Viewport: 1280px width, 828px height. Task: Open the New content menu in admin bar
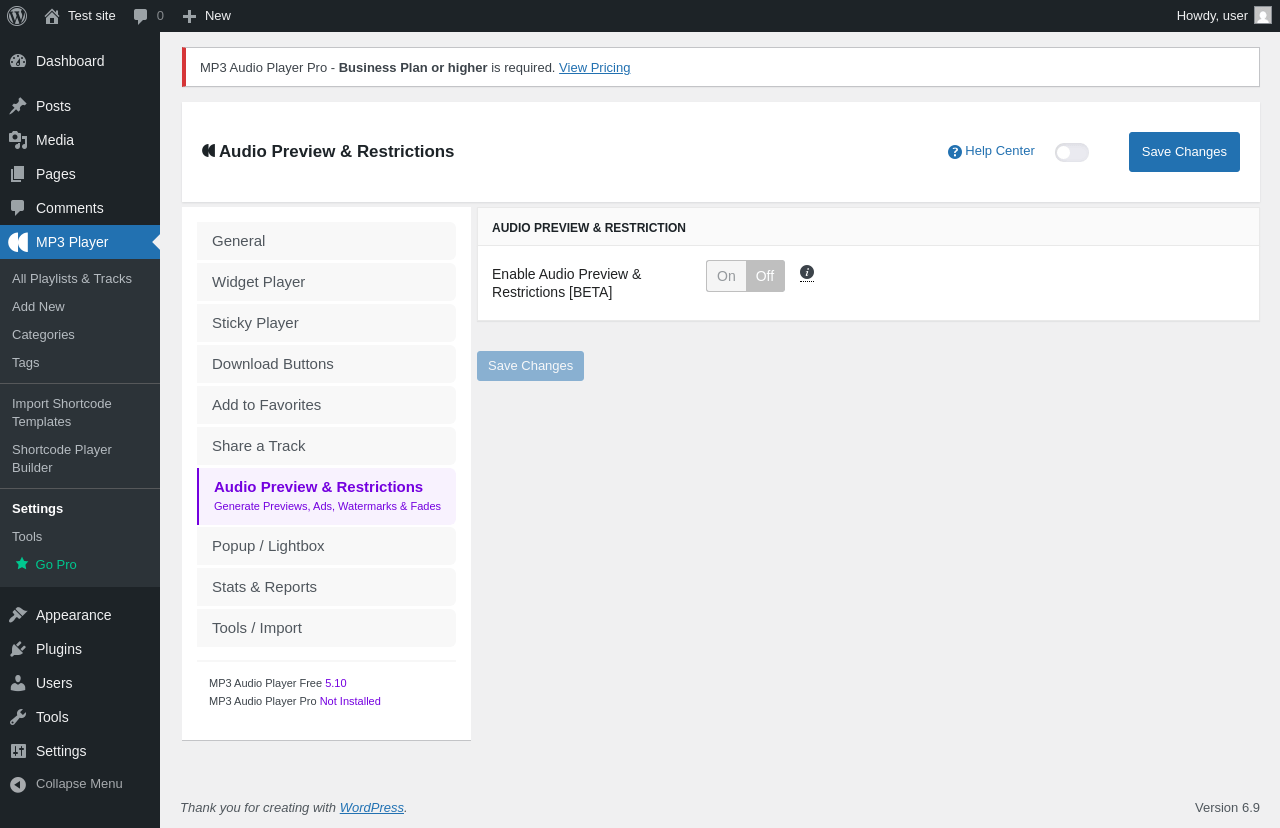pyautogui.click(x=206, y=16)
